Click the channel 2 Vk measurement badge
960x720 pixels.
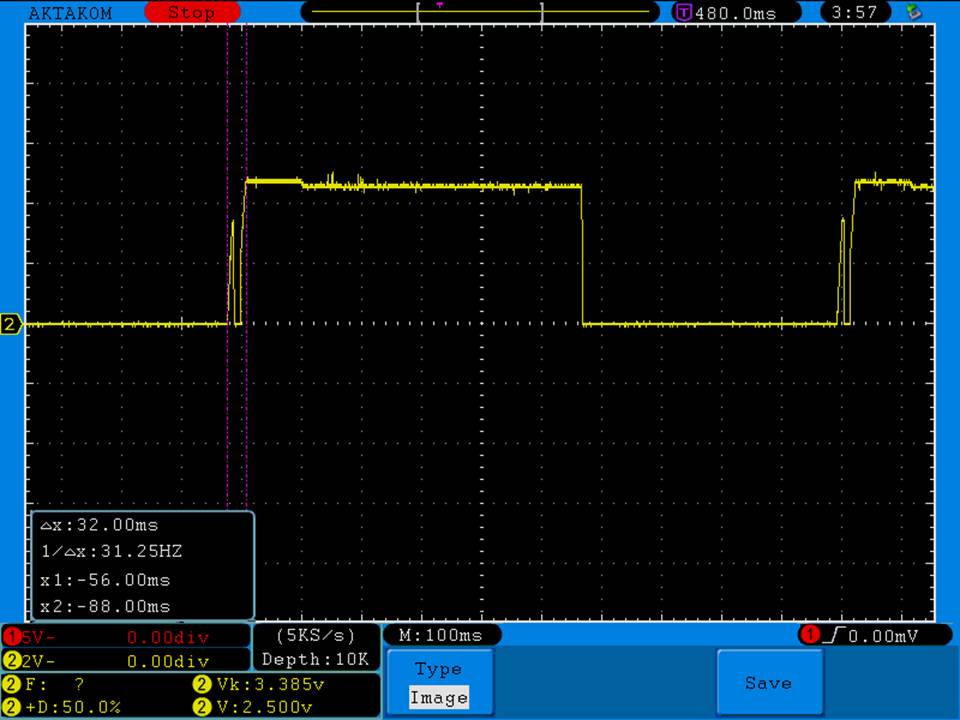click(x=198, y=685)
